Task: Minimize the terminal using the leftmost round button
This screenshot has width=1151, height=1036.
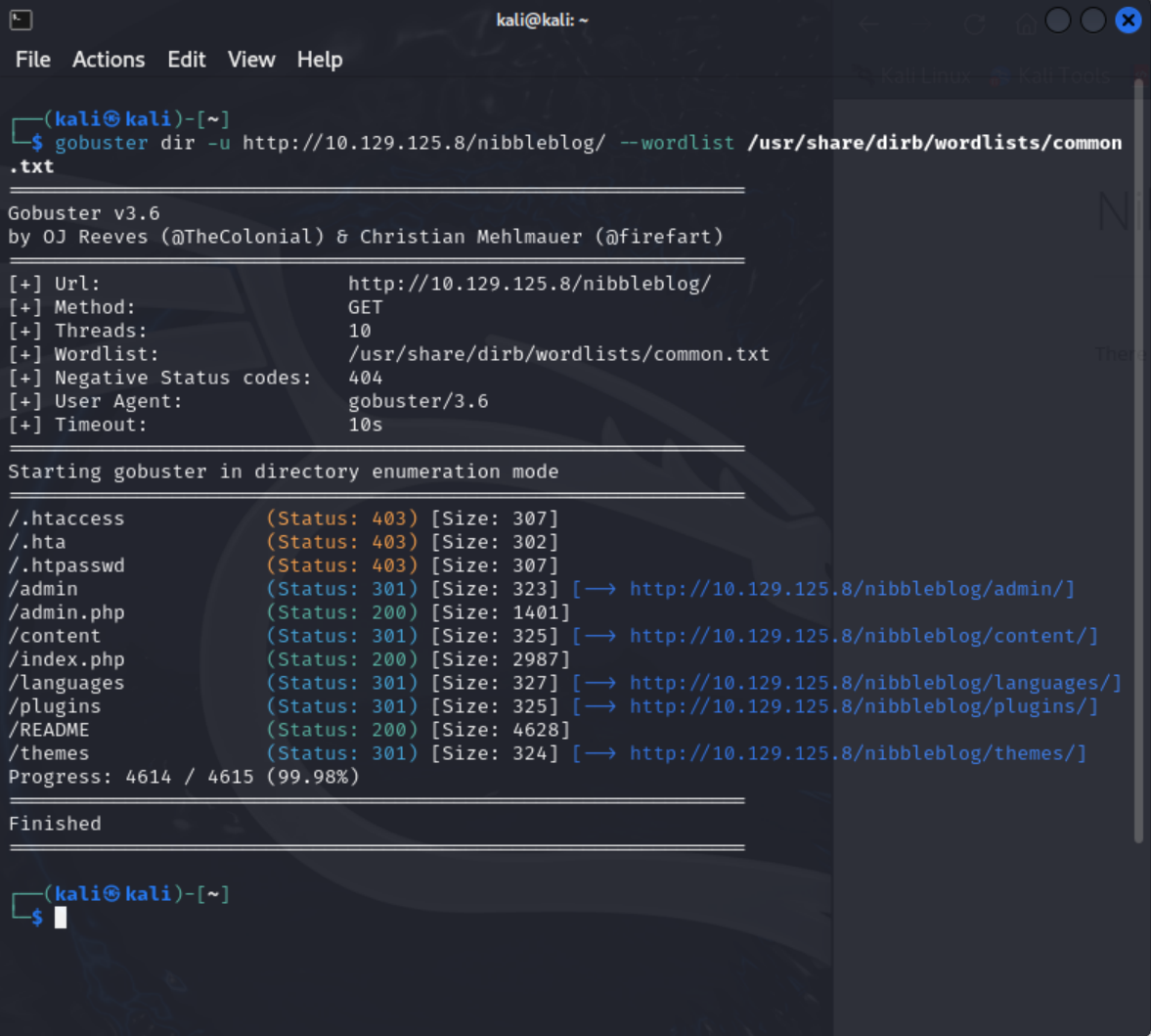Action: pos(1057,20)
